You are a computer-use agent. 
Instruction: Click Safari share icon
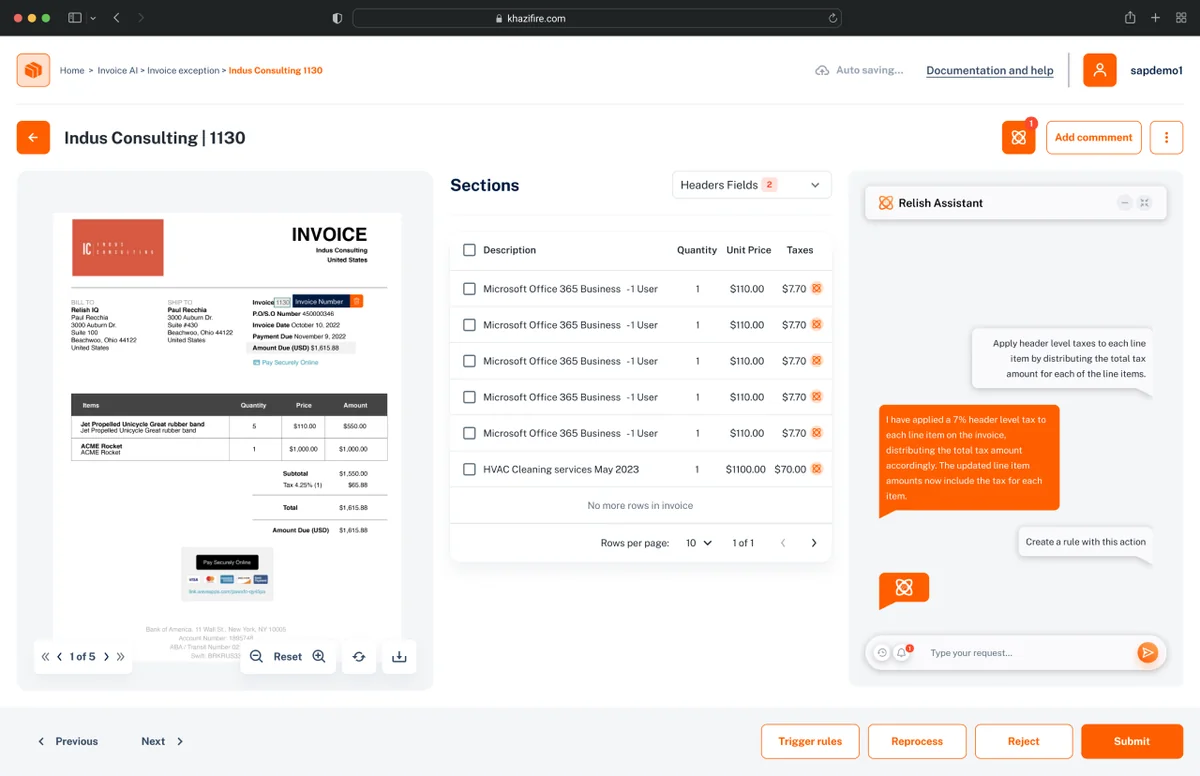pyautogui.click(x=1130, y=18)
